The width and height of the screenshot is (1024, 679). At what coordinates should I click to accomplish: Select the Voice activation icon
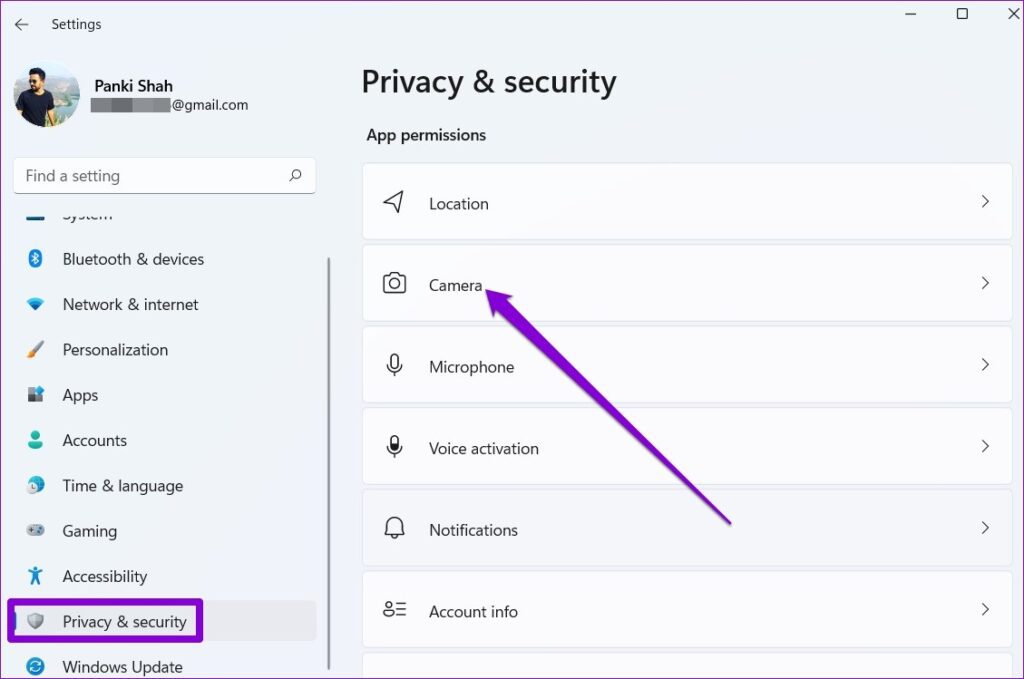coord(394,447)
